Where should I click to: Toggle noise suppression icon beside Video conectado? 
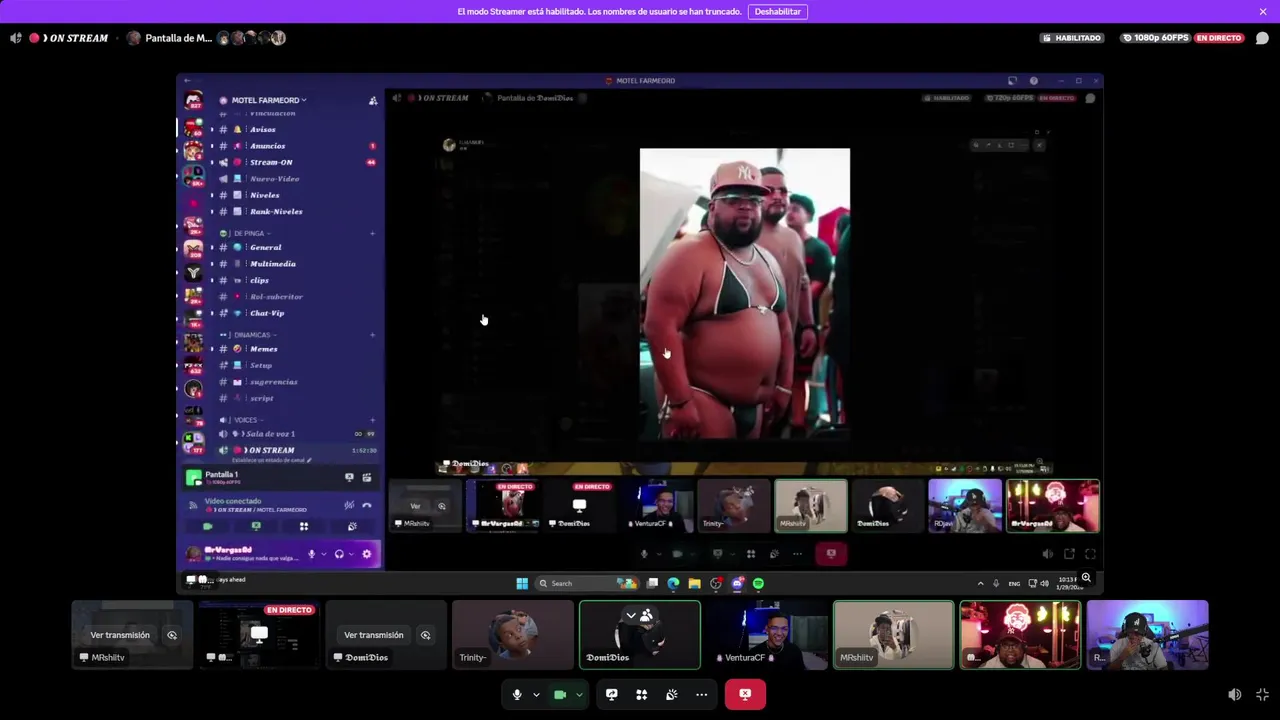pyautogui.click(x=349, y=505)
